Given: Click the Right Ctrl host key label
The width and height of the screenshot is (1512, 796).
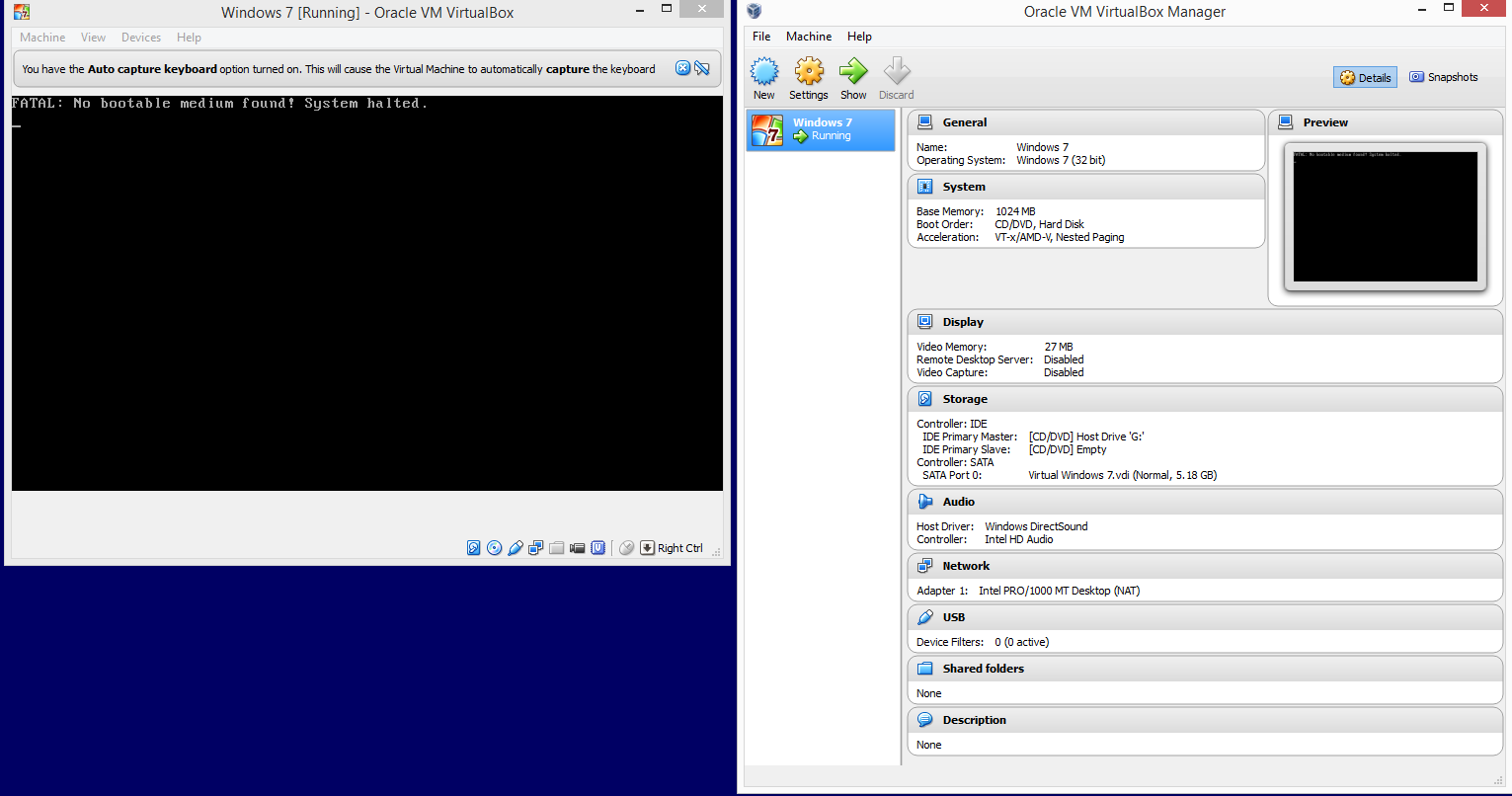Looking at the screenshot, I should point(680,548).
